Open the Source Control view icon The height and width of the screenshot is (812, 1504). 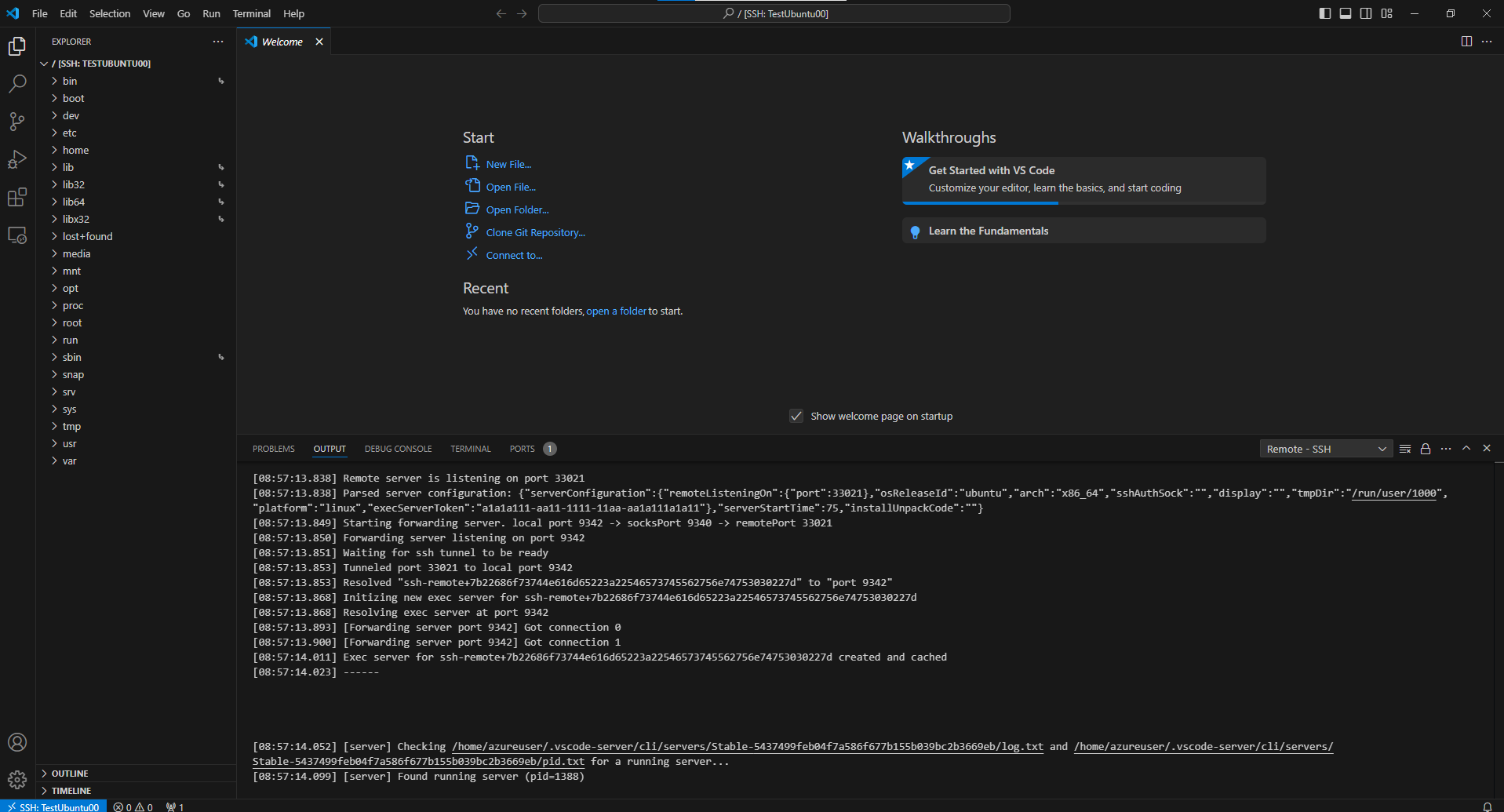click(17, 121)
